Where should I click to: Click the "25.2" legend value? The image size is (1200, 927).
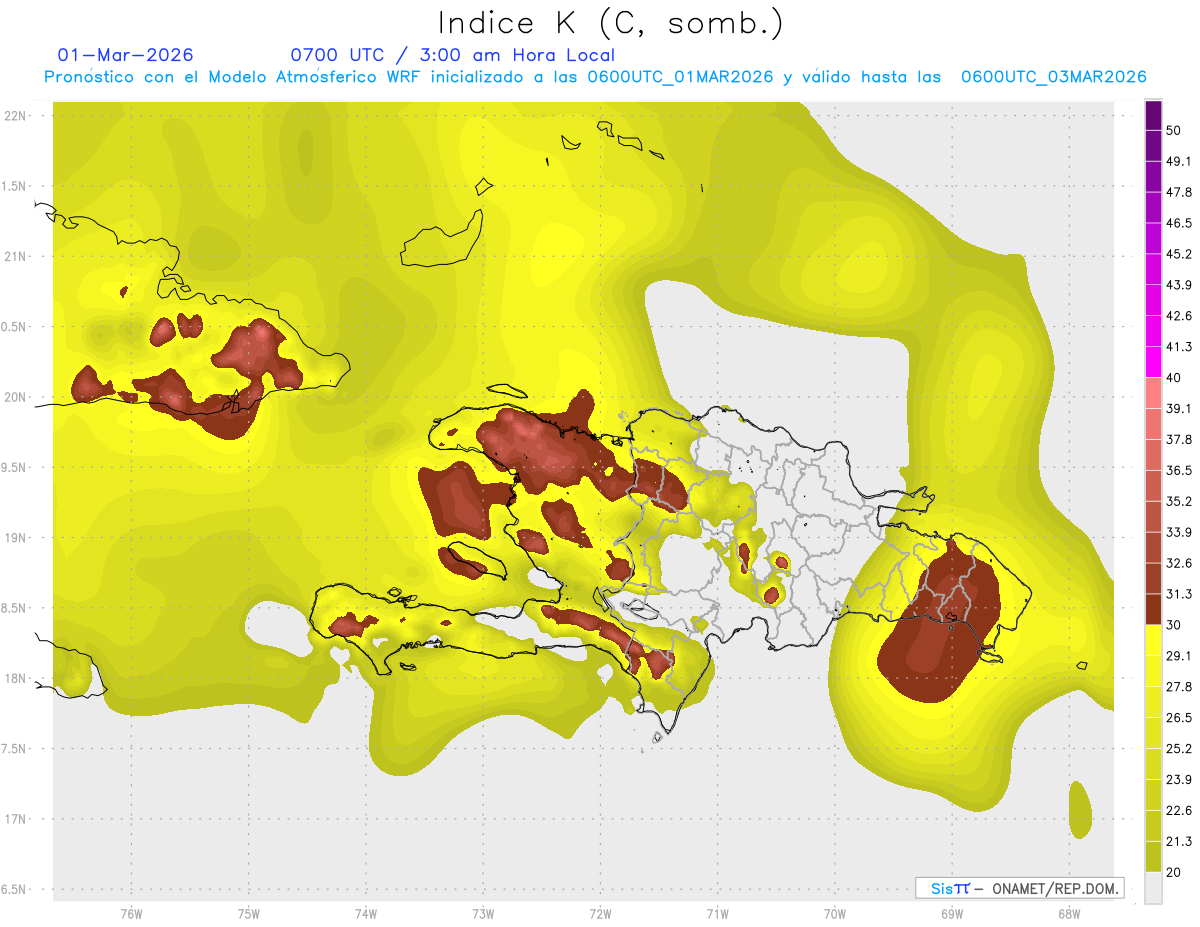tap(1179, 749)
